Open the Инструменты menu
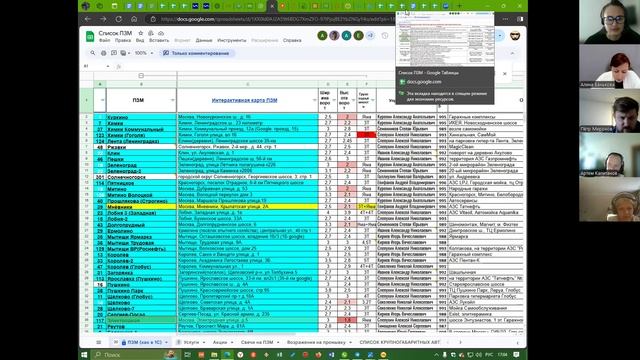This screenshot has height=360, width=640. [x=232, y=40]
